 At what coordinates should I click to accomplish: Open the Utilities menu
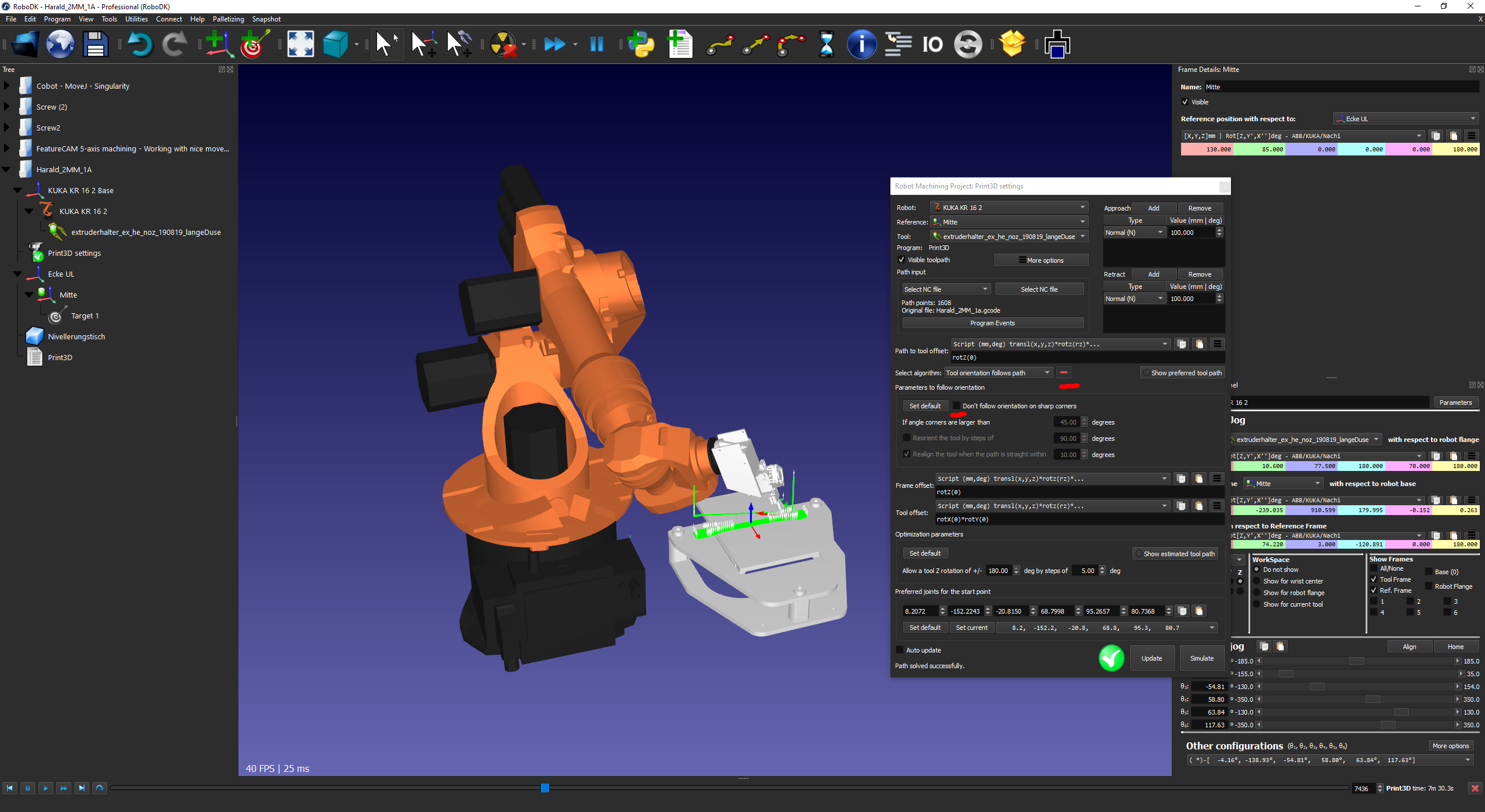136,19
